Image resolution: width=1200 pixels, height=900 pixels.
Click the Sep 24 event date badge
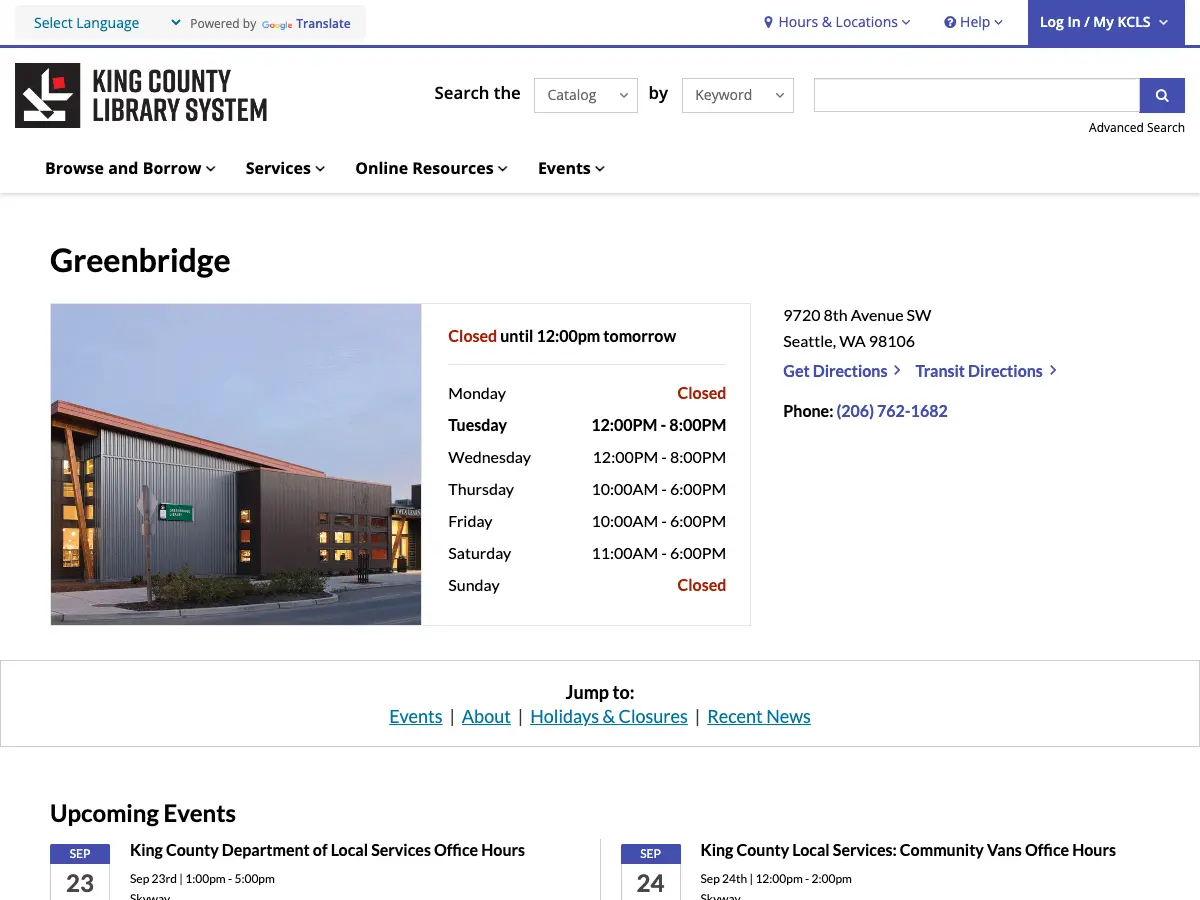point(651,872)
